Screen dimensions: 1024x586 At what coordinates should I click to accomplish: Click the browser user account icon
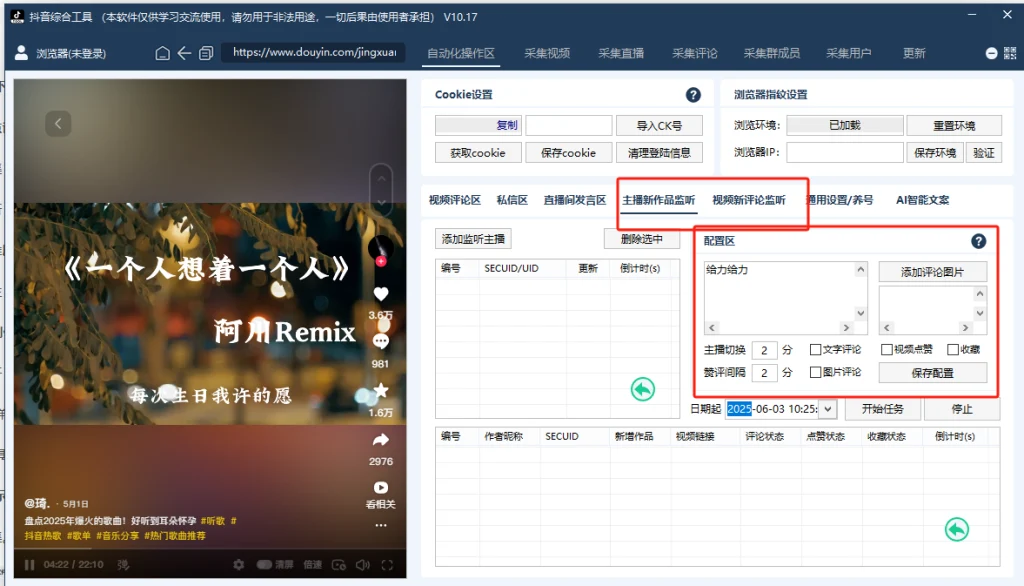pyautogui.click(x=21, y=53)
